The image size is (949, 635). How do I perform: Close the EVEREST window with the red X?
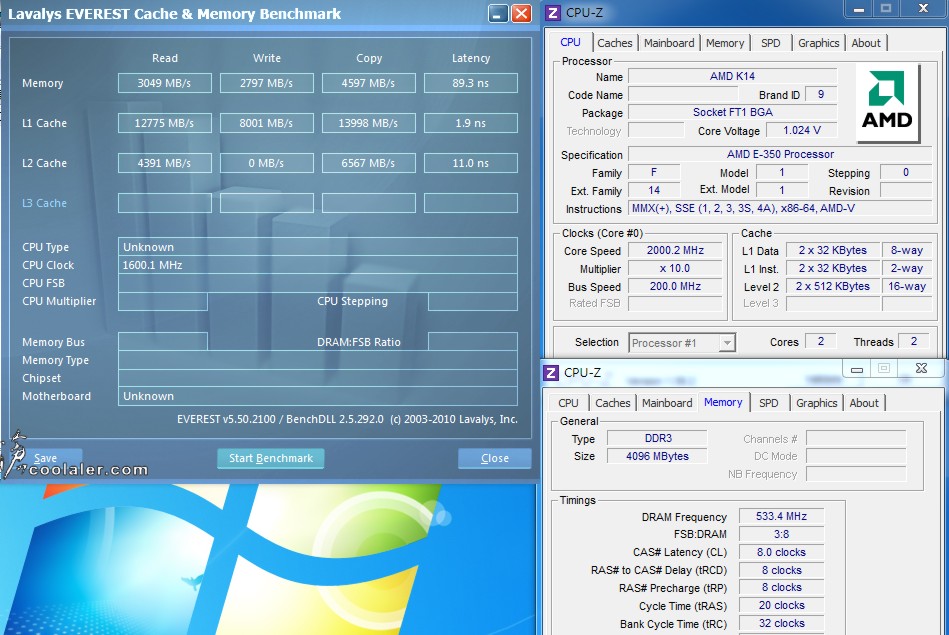(521, 13)
